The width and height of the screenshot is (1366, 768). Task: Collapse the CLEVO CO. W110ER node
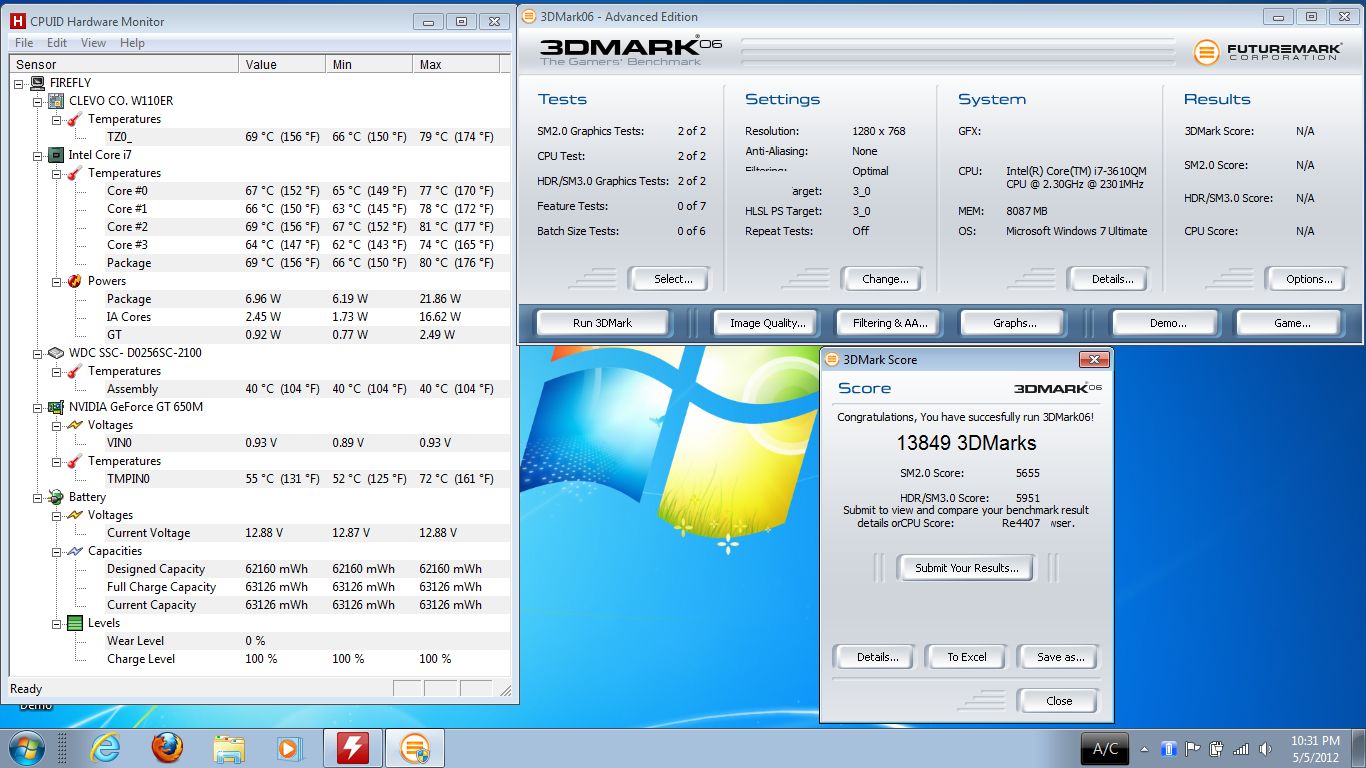(x=38, y=101)
